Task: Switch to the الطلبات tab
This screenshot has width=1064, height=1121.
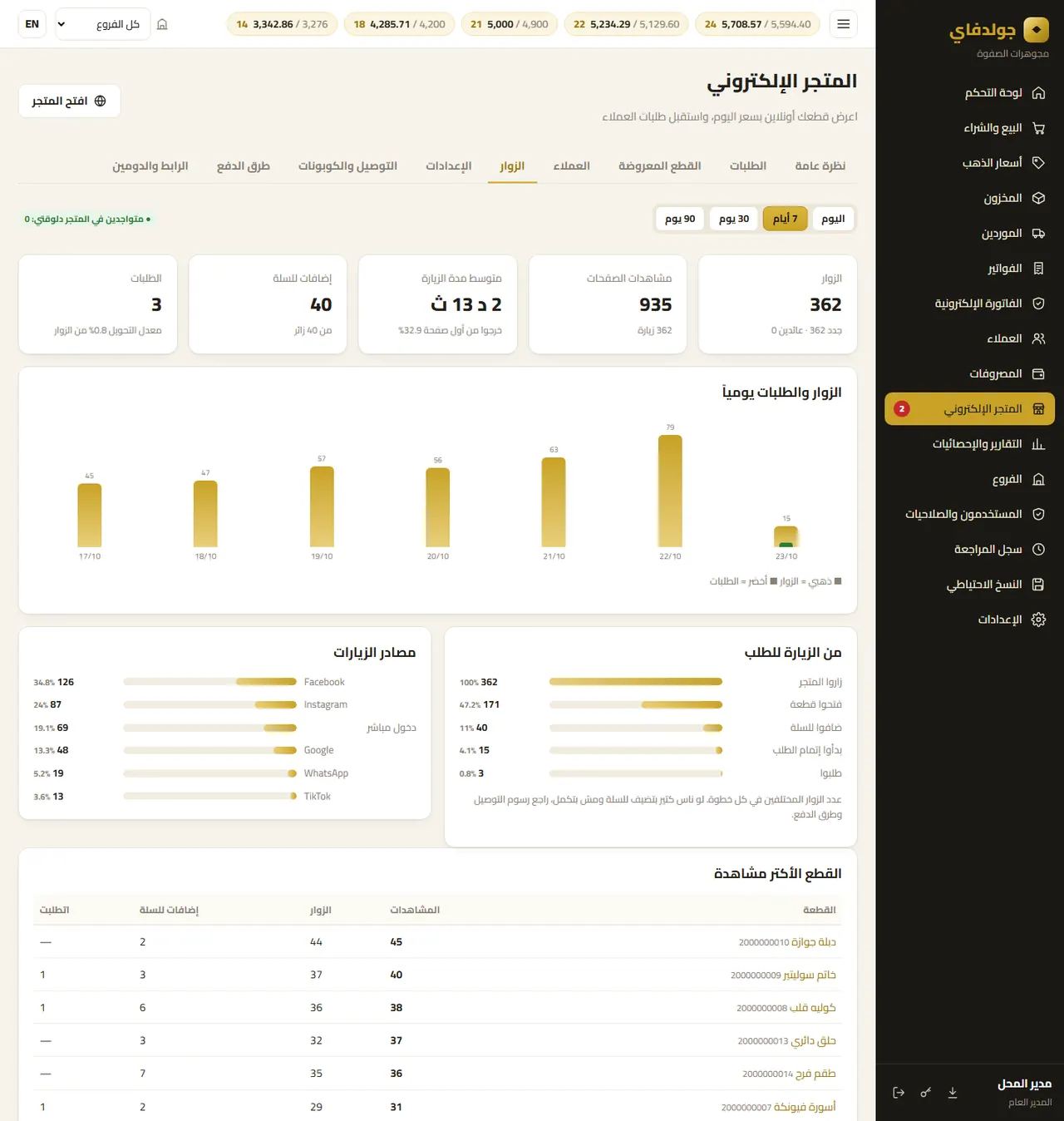Action: [x=748, y=166]
